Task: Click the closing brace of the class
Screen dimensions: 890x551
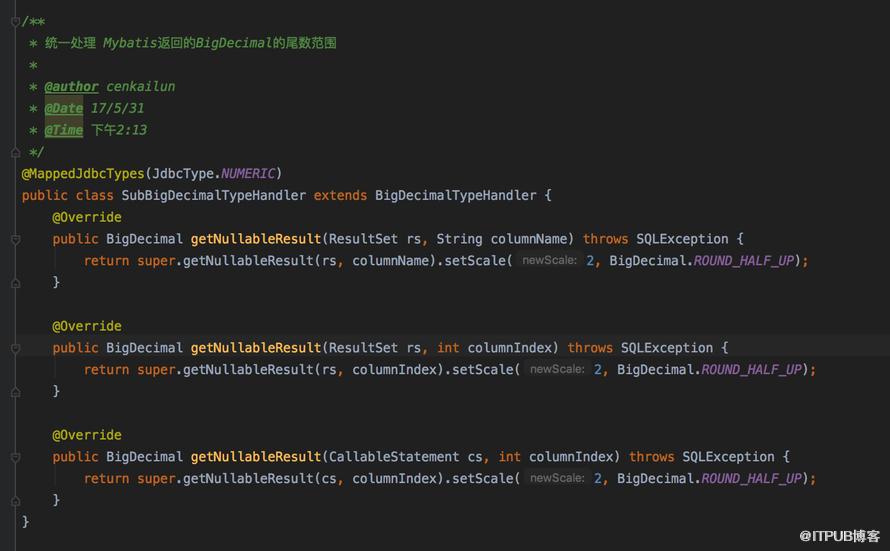Action: 25,522
